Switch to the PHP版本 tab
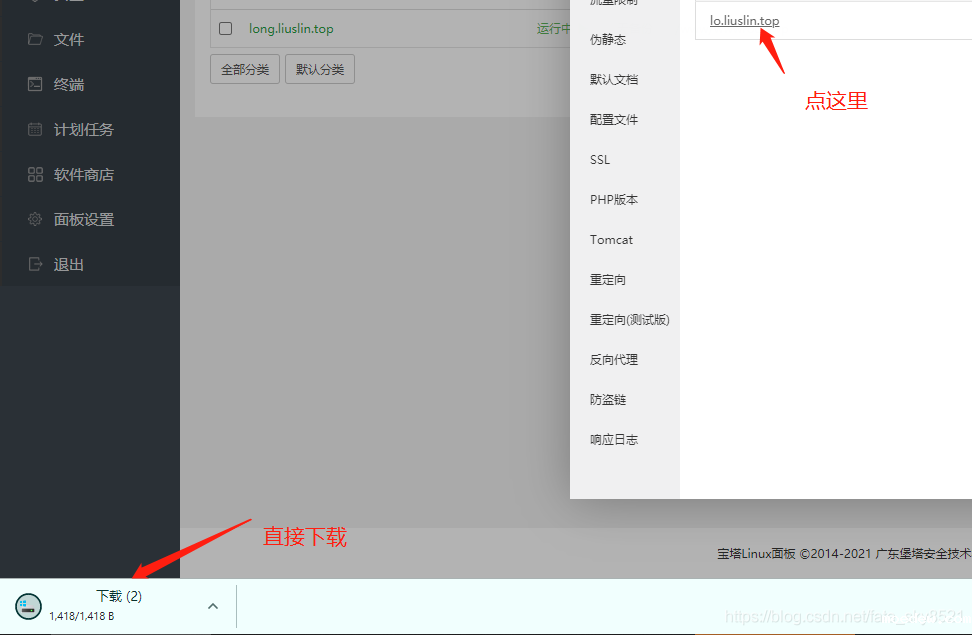 click(614, 200)
